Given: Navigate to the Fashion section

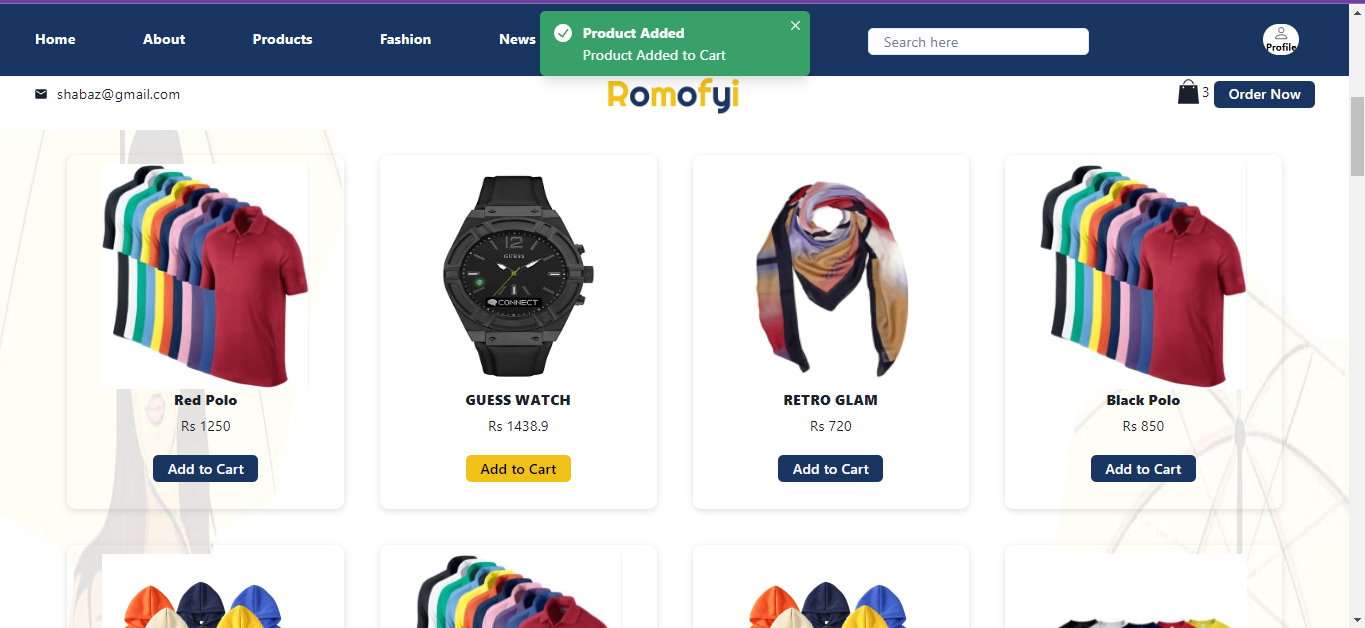Looking at the screenshot, I should tap(405, 39).
